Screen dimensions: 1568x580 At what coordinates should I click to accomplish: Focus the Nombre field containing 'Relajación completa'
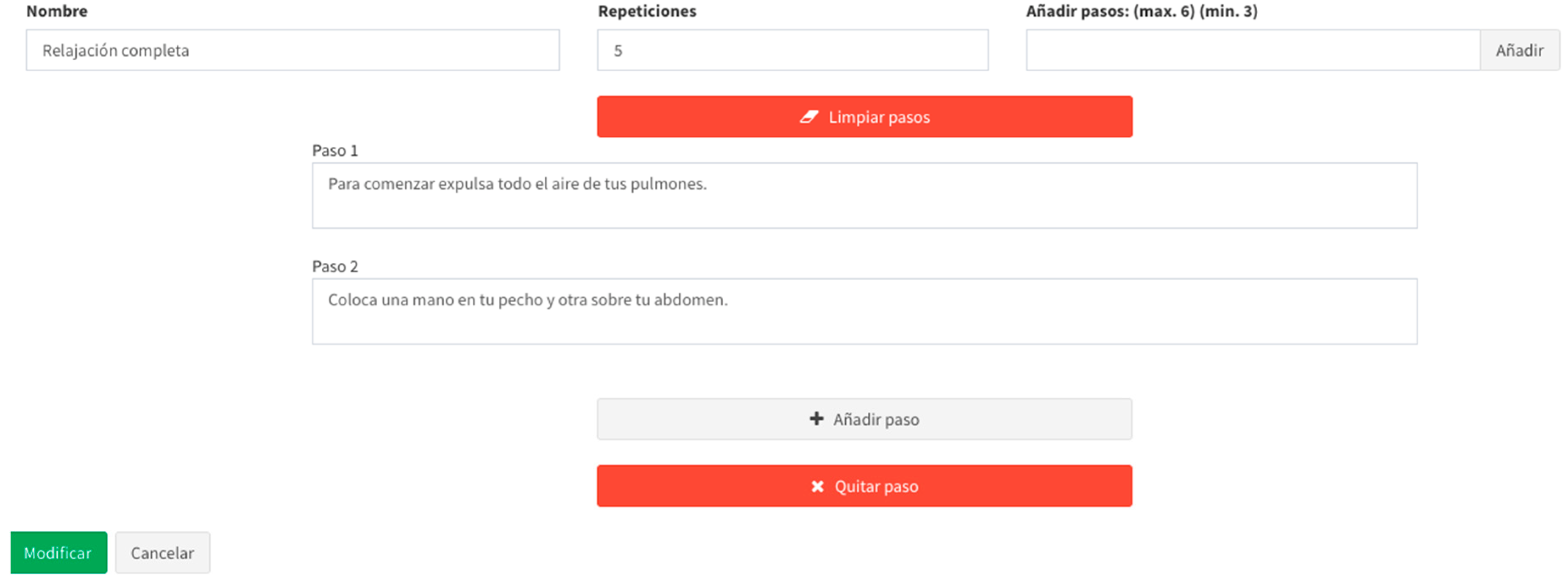[x=292, y=50]
